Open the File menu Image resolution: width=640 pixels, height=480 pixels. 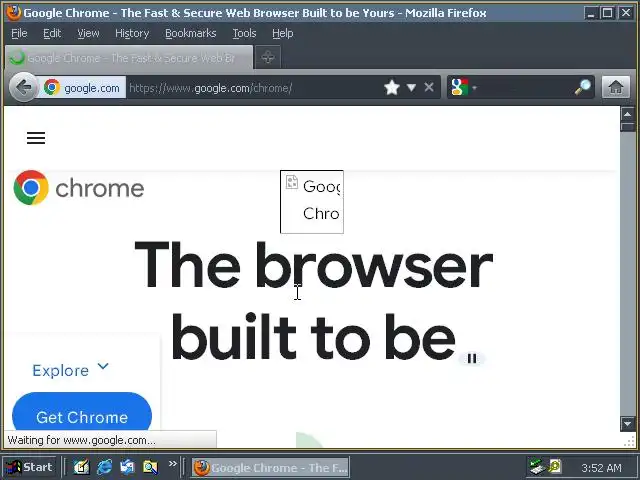[19, 33]
